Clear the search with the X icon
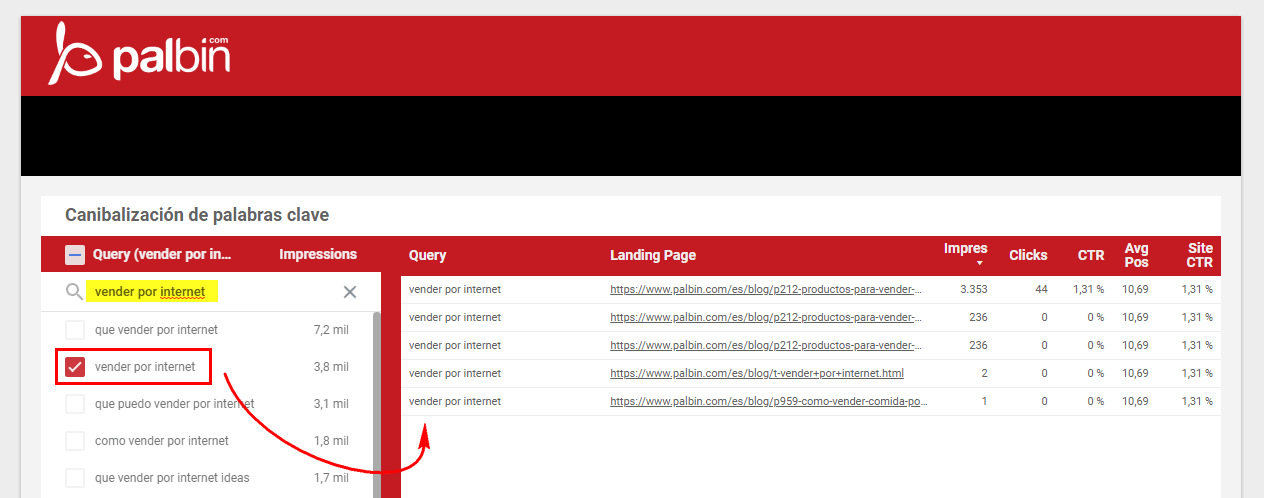Screen dimensions: 1264x498 click(350, 292)
